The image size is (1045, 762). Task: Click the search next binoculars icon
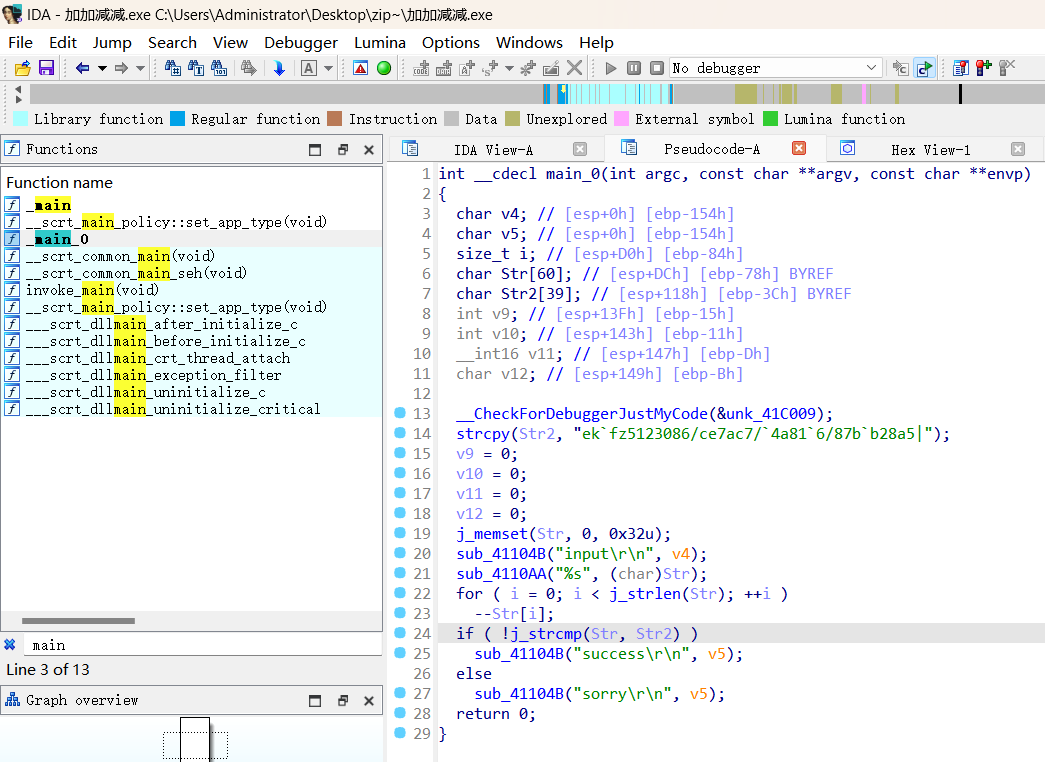(x=249, y=68)
